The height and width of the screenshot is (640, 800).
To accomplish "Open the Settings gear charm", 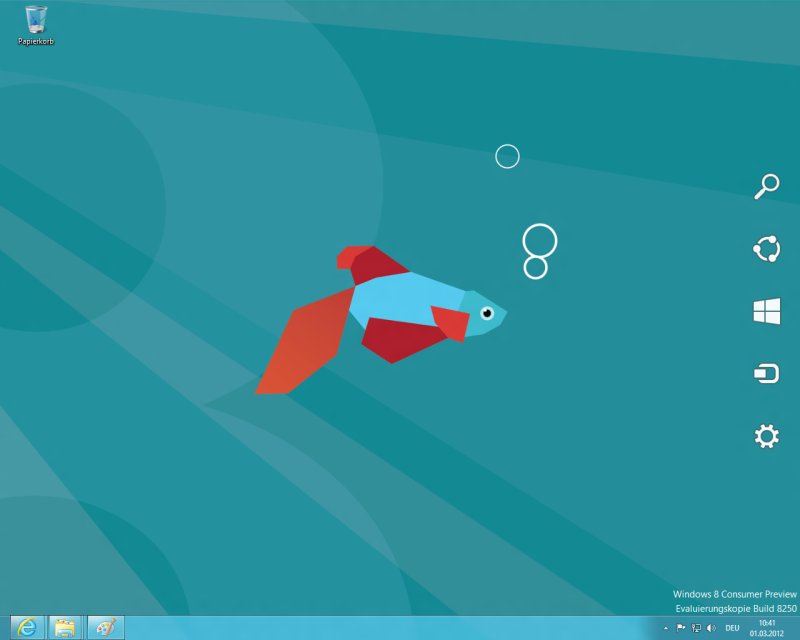I will click(x=766, y=436).
